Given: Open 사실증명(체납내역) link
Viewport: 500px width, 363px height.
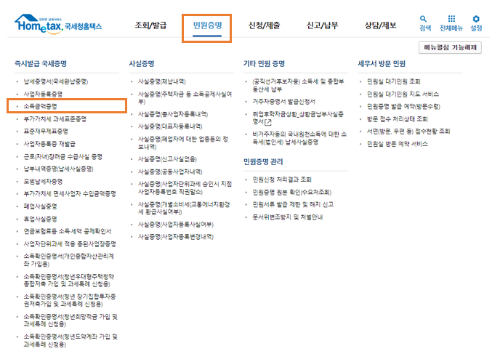Looking at the screenshot, I should coord(162,81).
